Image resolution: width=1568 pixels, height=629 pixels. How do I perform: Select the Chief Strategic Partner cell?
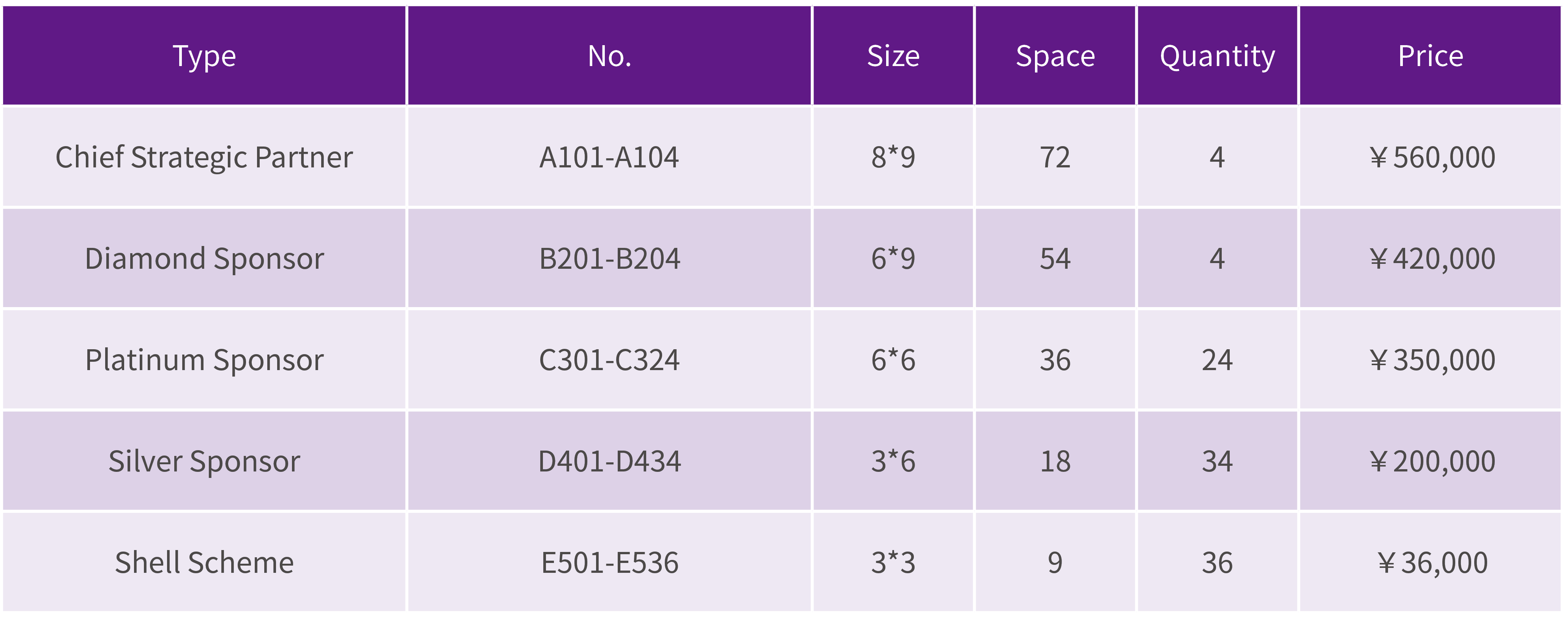coord(204,157)
